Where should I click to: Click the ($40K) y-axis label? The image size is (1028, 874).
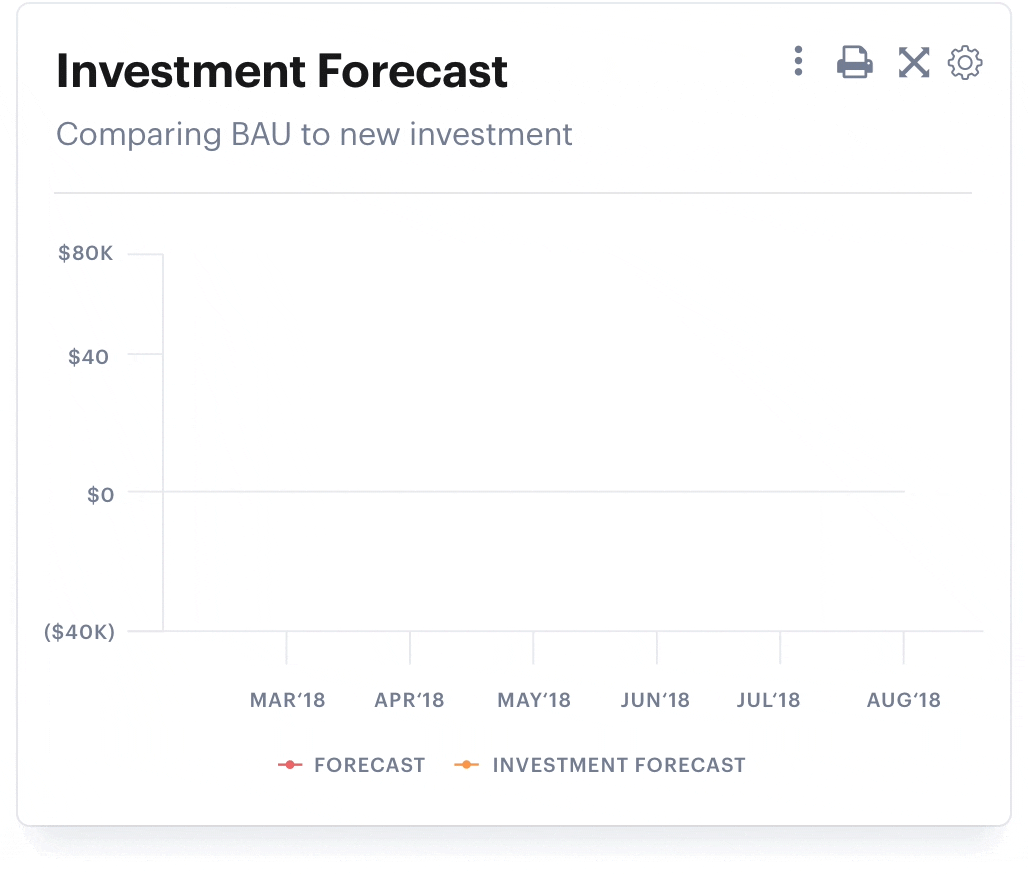79,632
